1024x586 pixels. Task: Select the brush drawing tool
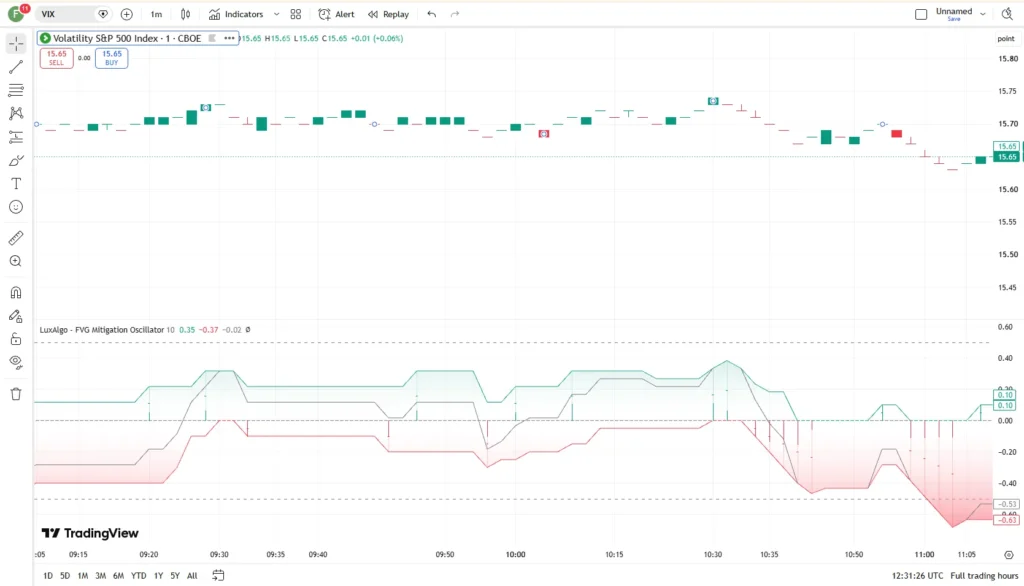[x=16, y=161]
